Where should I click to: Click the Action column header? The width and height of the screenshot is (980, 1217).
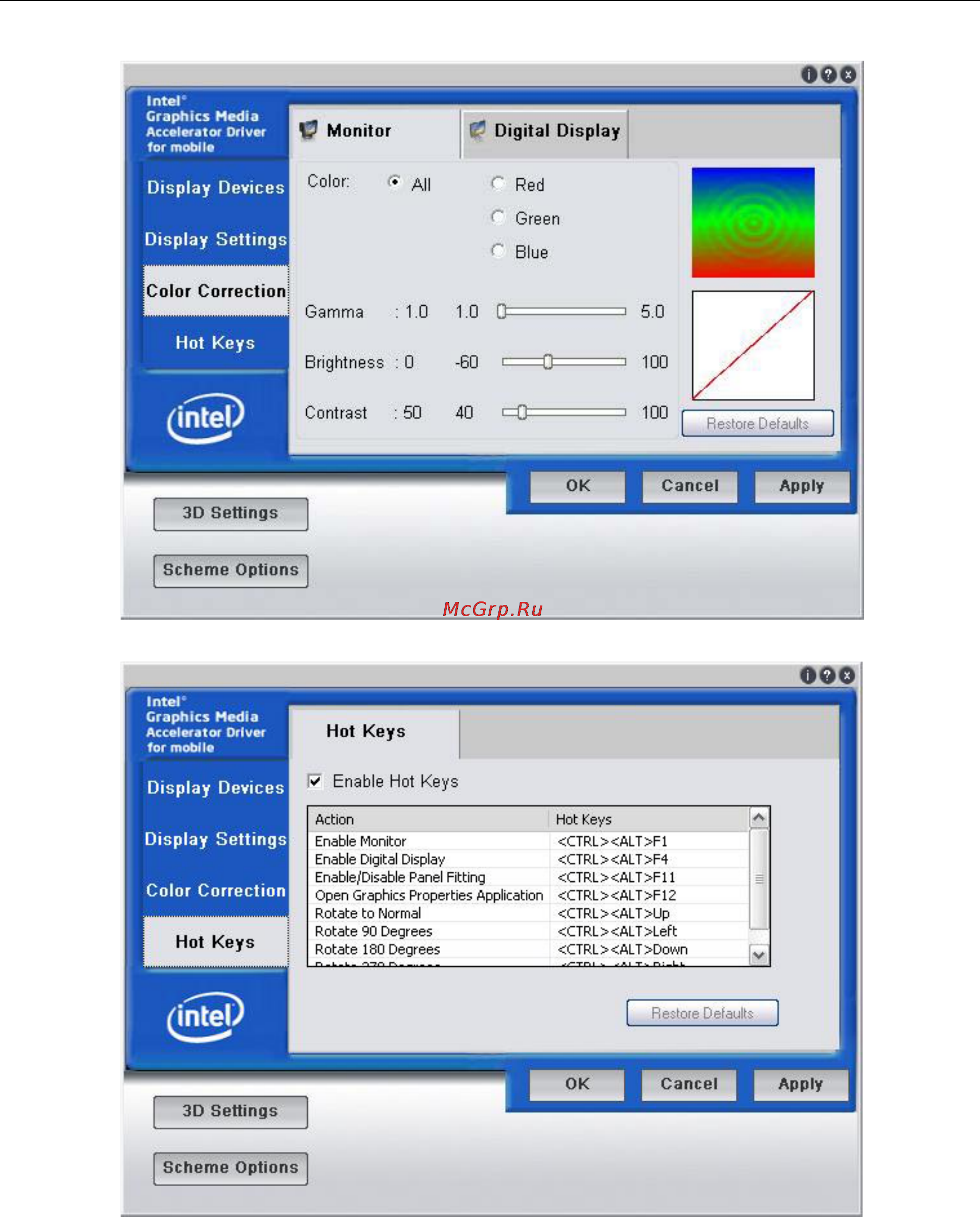pyautogui.click(x=428, y=819)
